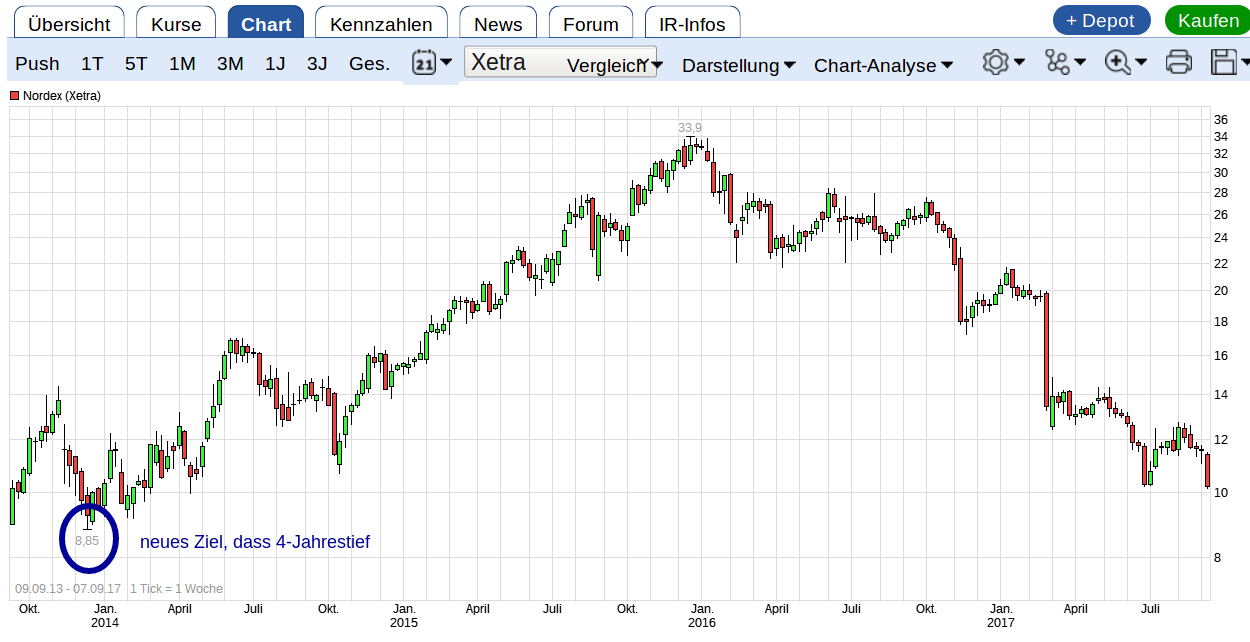Open the Übersicht tab
The height and width of the screenshot is (642, 1250).
70,23
